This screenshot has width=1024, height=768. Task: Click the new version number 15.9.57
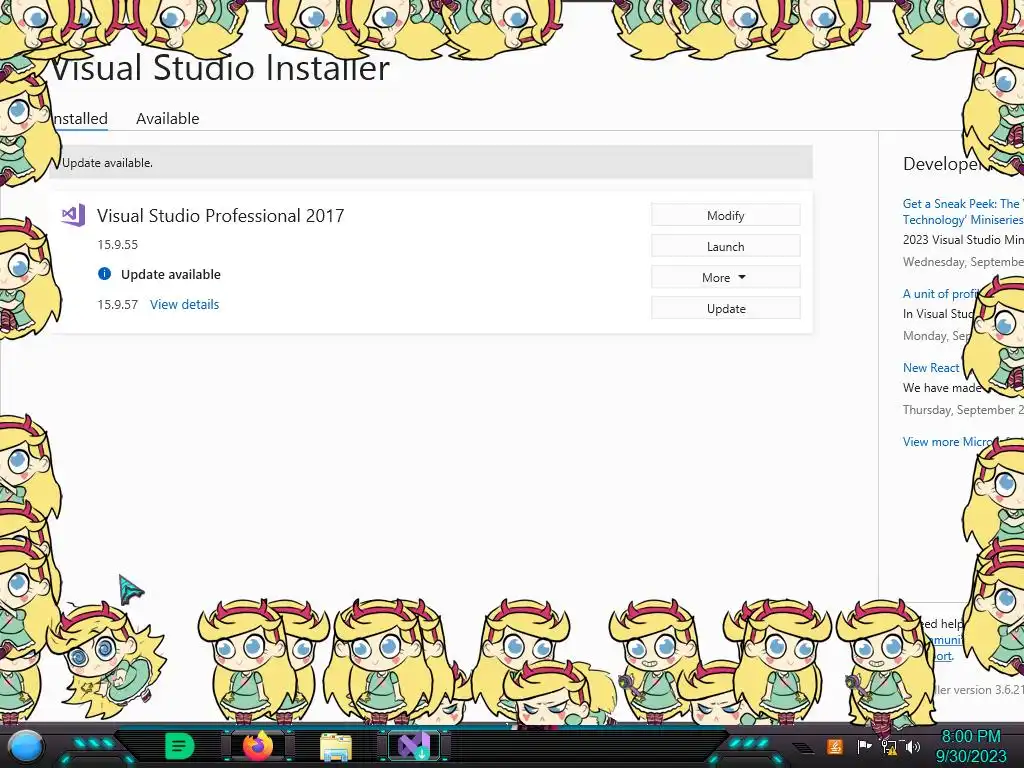[x=118, y=304]
